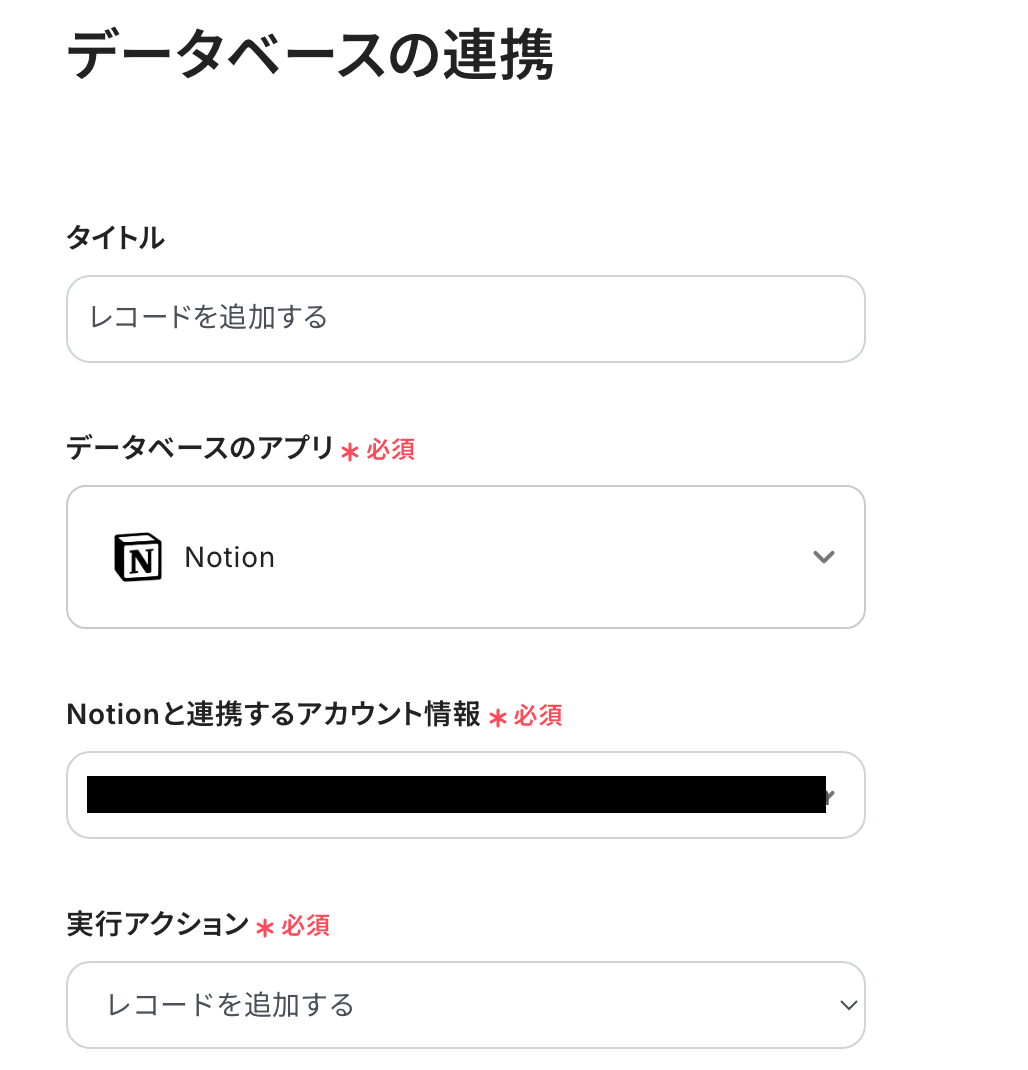Click the 必須 tag next to アカウント情報
Viewport: 1028px width, 1070px height.
pos(538,716)
